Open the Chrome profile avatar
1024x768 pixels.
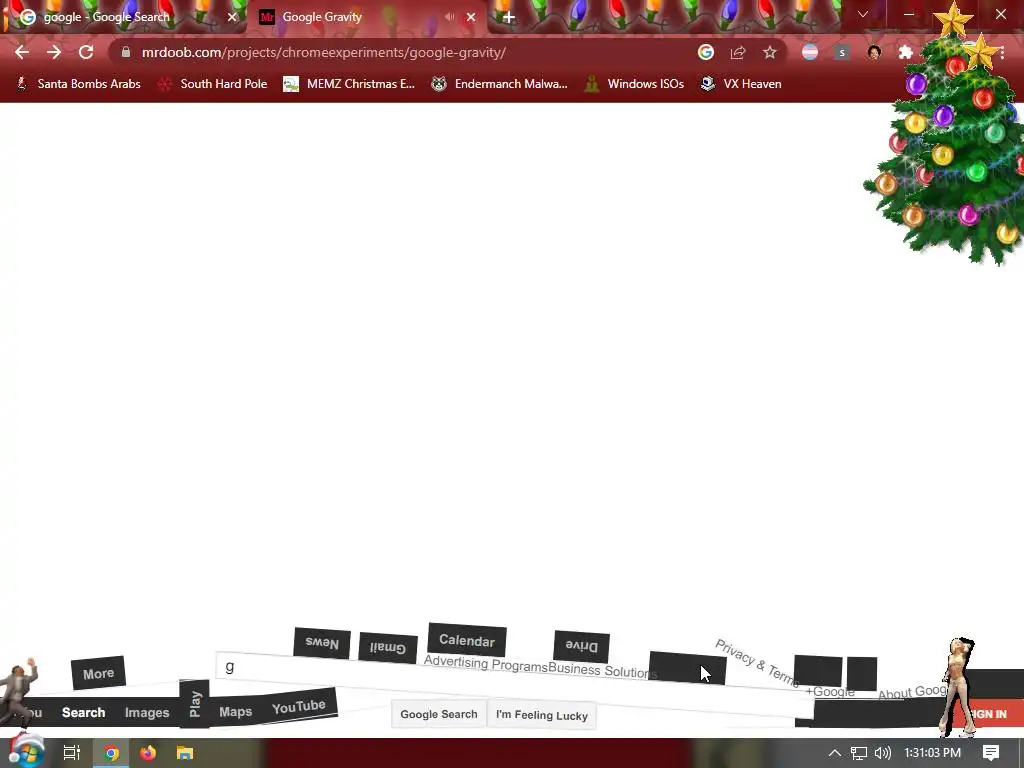[x=874, y=52]
